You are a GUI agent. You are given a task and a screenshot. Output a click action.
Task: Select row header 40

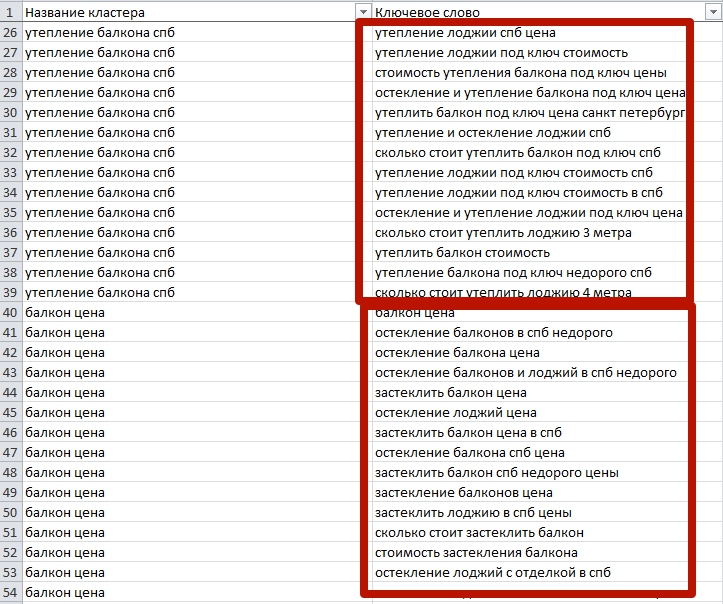click(x=10, y=312)
